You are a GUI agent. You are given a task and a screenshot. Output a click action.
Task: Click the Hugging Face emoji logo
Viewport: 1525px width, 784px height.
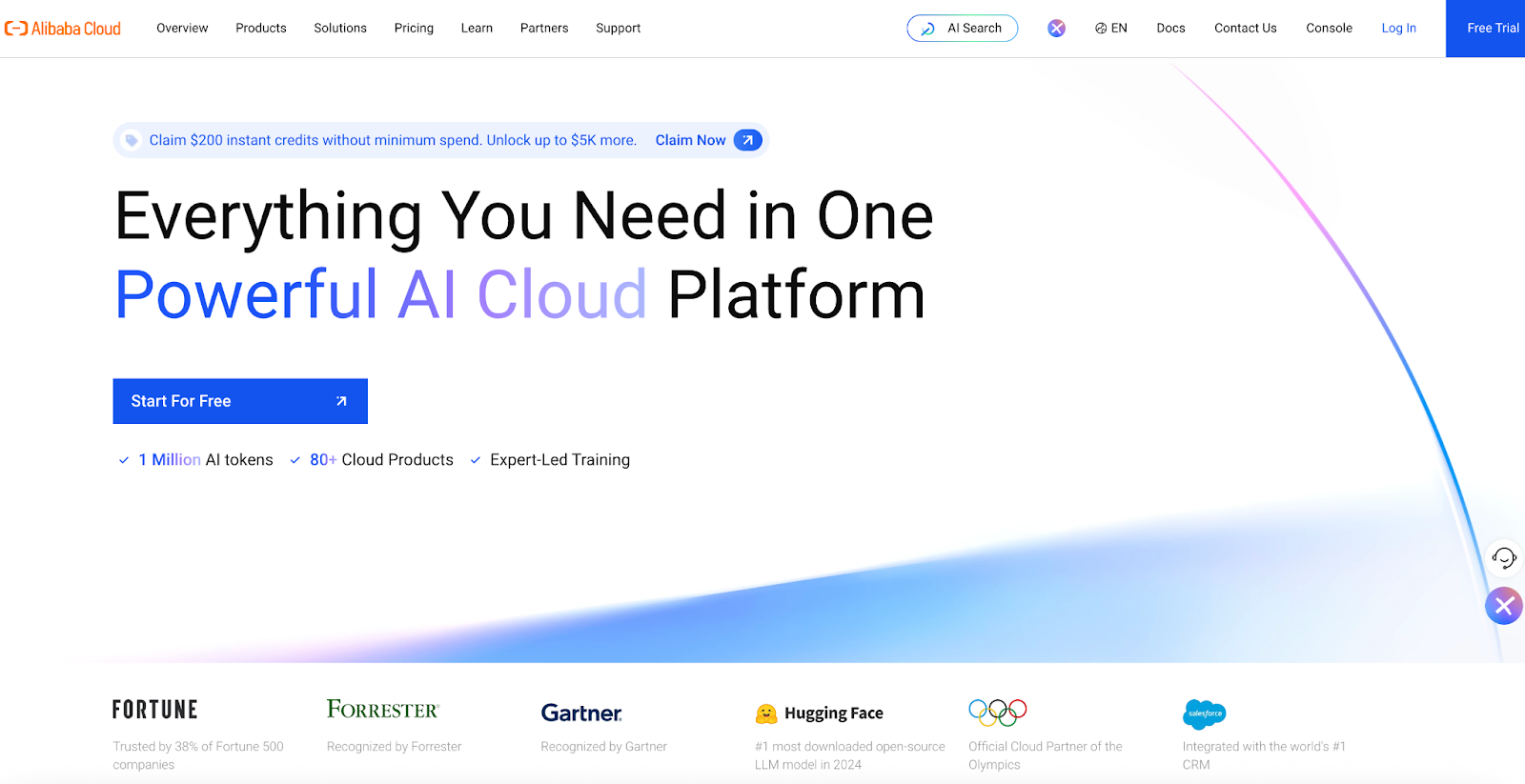pyautogui.click(x=766, y=714)
